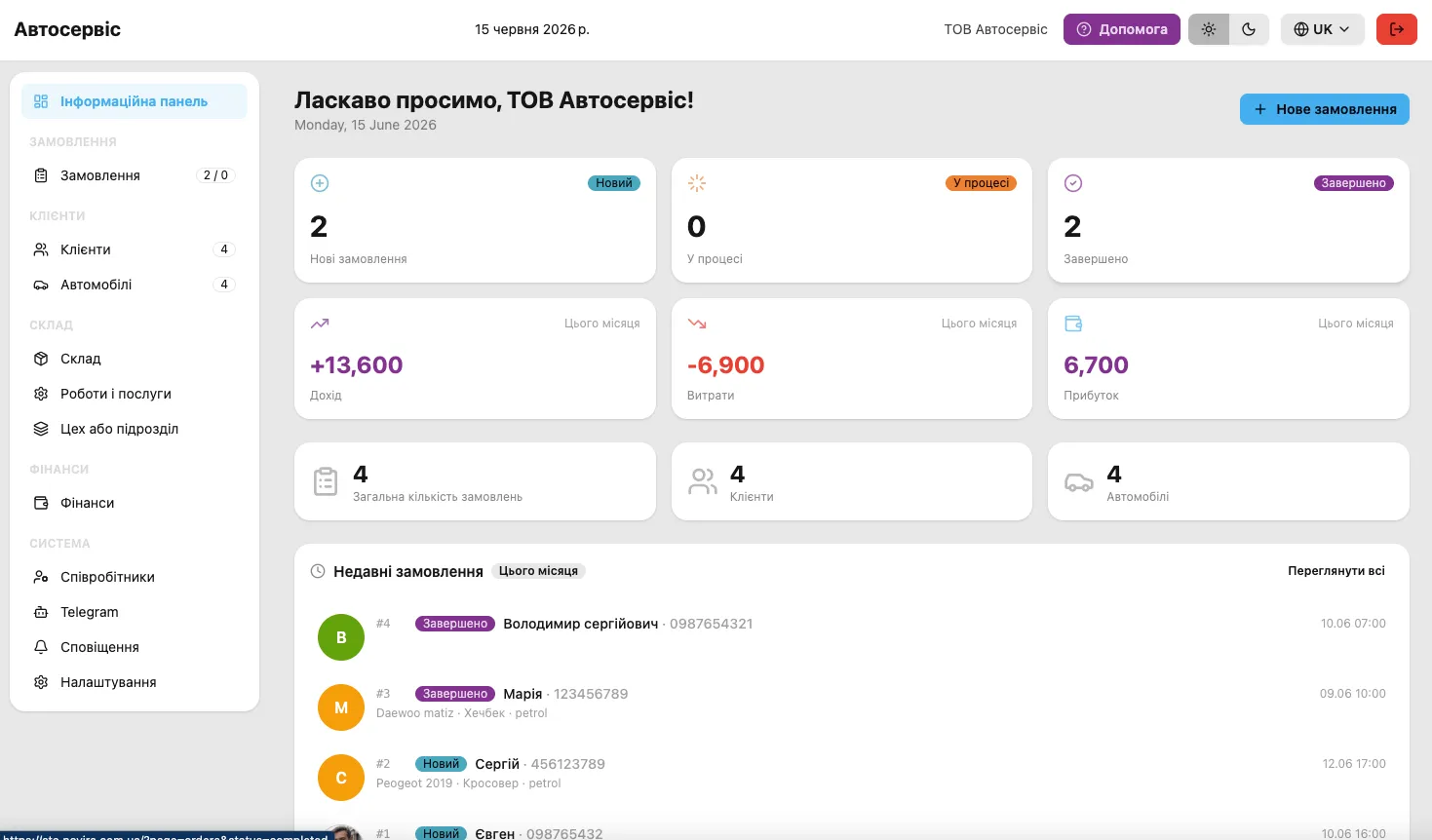Click Автосервіс logo in header

click(67, 29)
